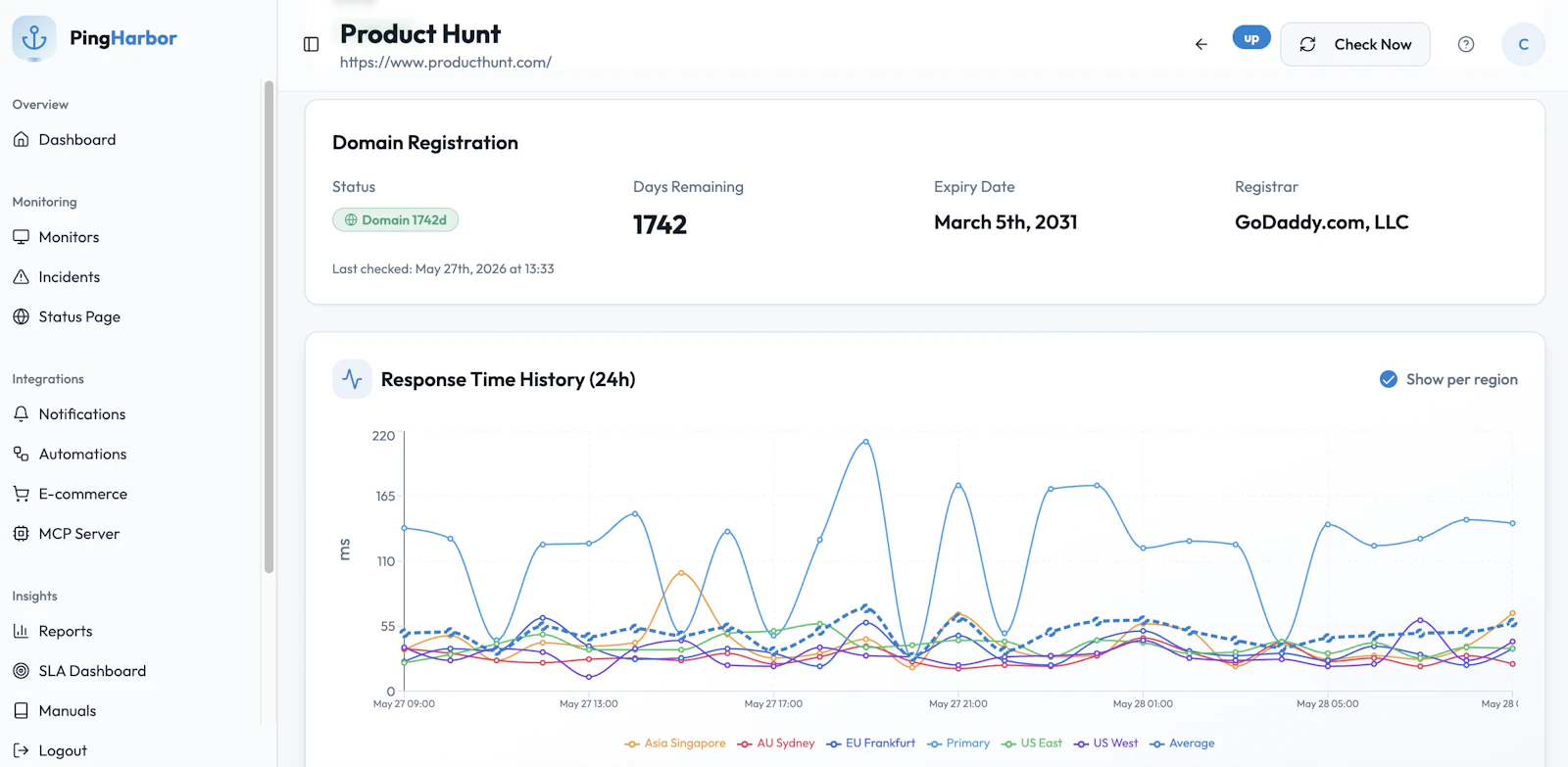The height and width of the screenshot is (767, 1568).
Task: Click the response time pulse icon
Action: coord(352,379)
